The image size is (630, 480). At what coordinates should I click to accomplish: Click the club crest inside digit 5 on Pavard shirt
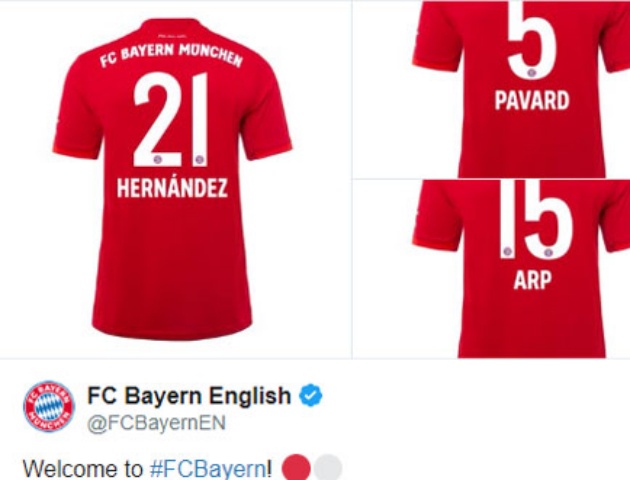click(x=532, y=73)
